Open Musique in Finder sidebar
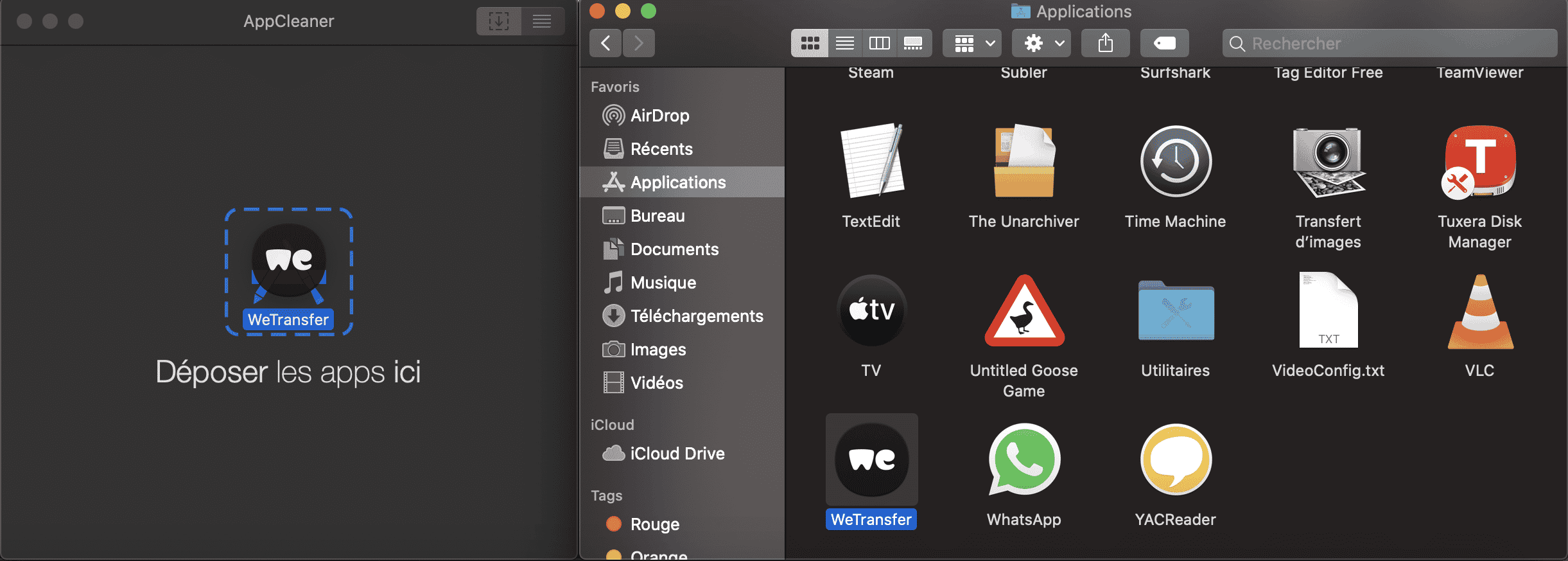Viewport: 1568px width, 561px height. [x=682, y=283]
